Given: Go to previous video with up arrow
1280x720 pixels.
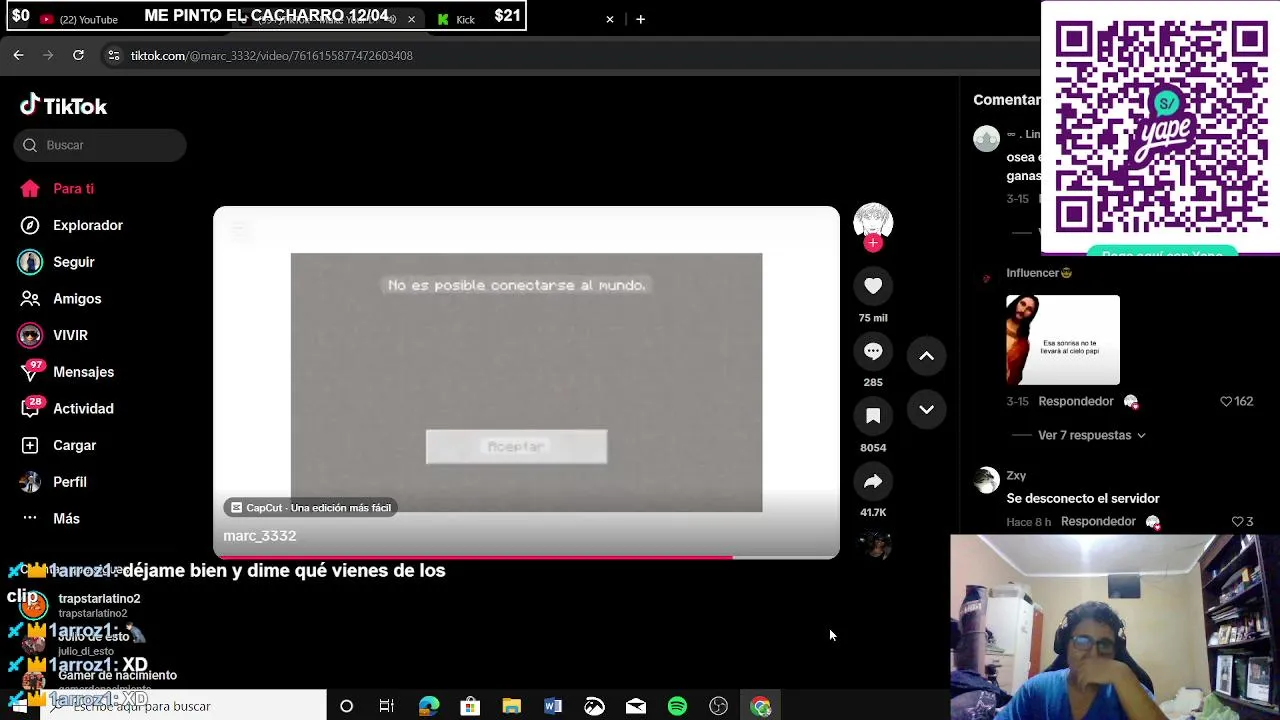Looking at the screenshot, I should point(926,356).
